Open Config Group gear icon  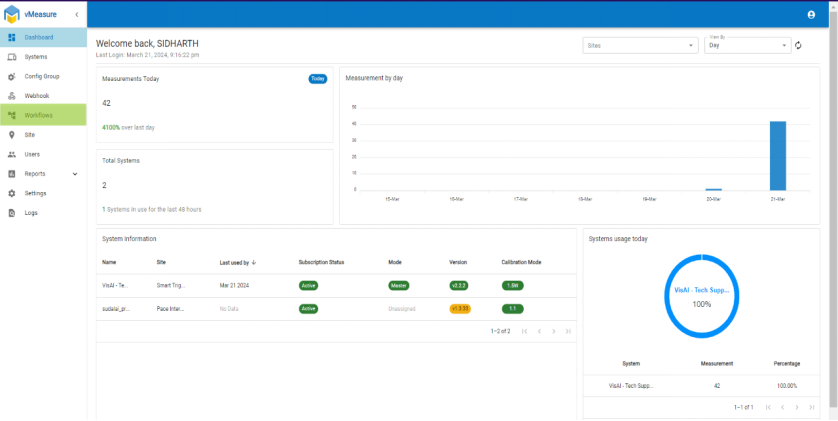point(12,76)
